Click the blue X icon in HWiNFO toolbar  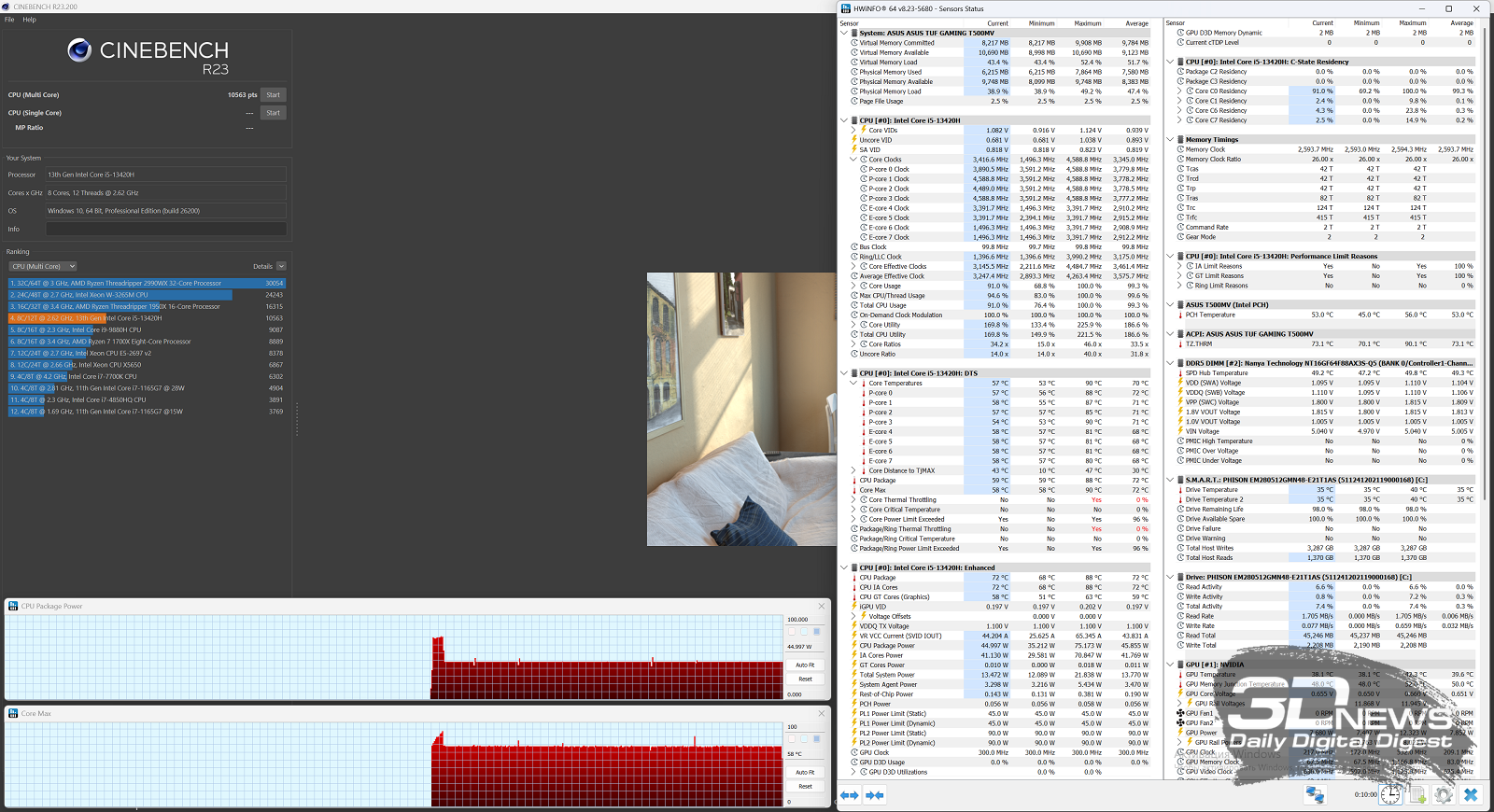(x=1471, y=794)
